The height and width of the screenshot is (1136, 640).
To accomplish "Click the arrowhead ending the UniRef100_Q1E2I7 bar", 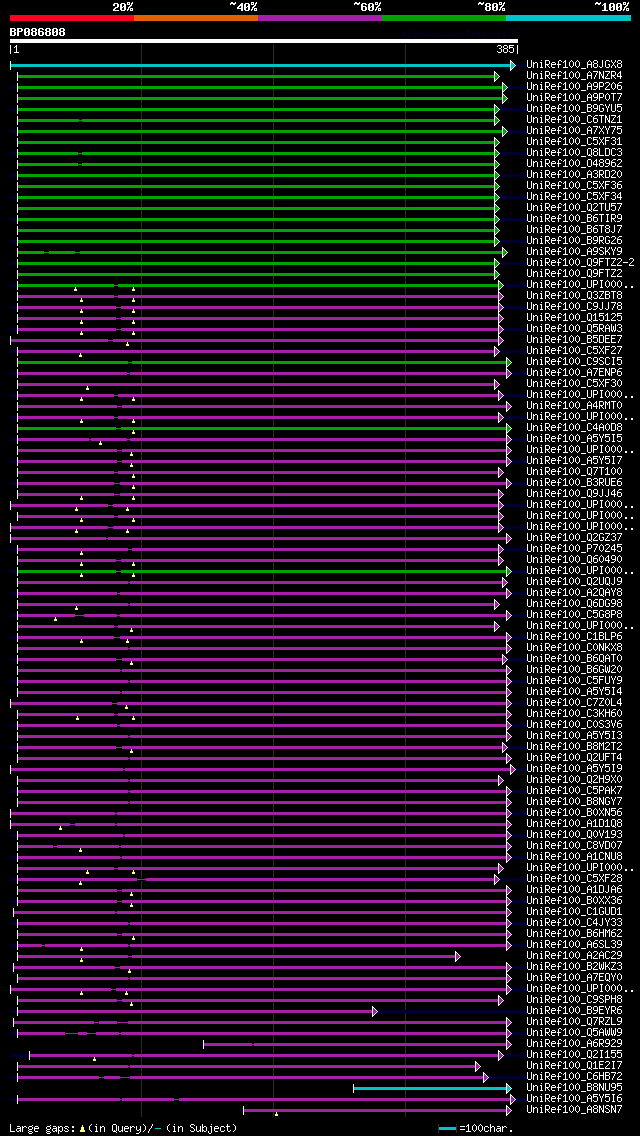I will click(478, 1066).
